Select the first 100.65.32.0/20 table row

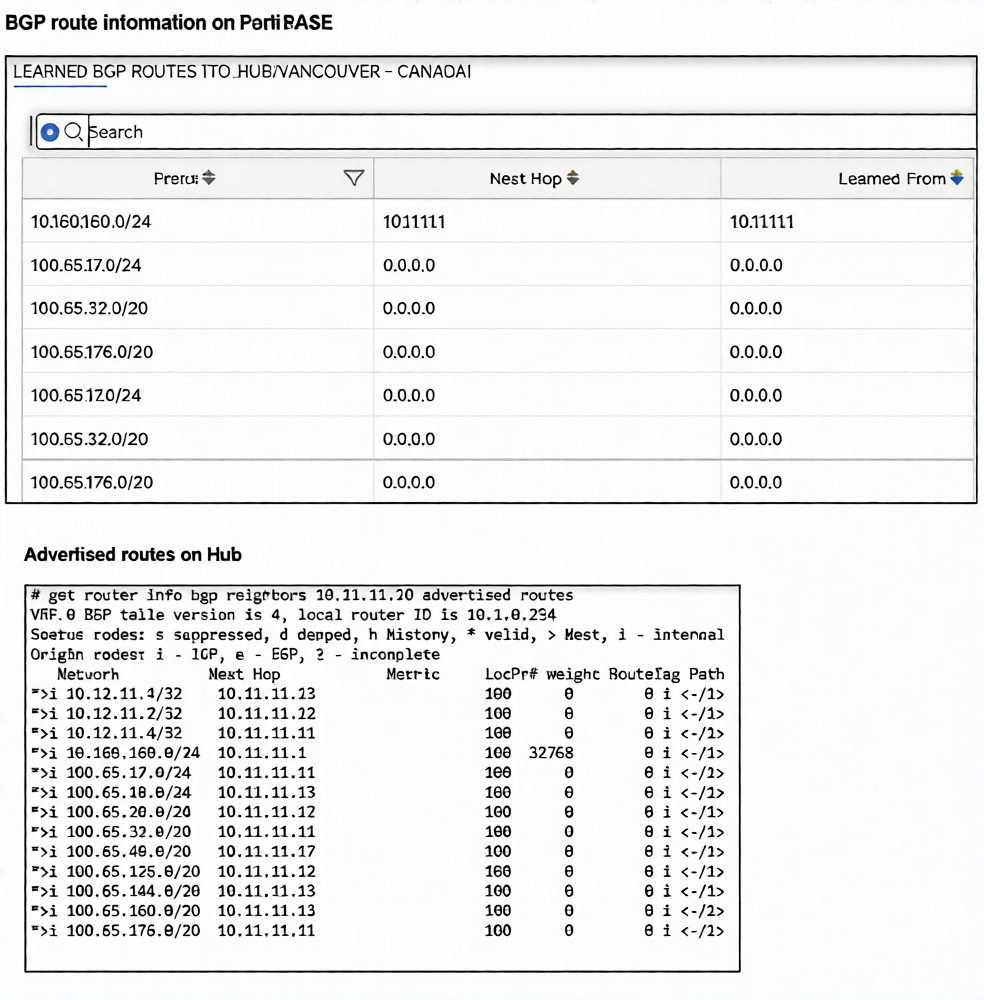tap(89, 309)
